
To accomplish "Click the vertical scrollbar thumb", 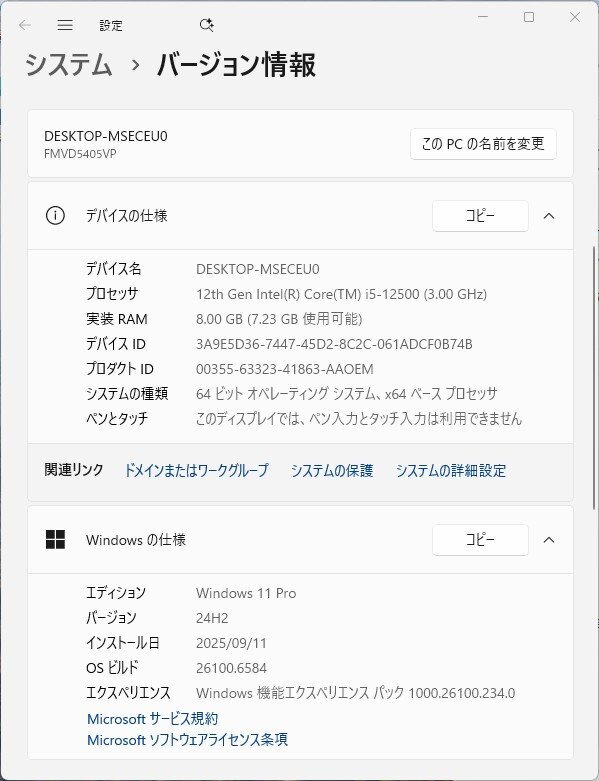I will click(x=594, y=378).
